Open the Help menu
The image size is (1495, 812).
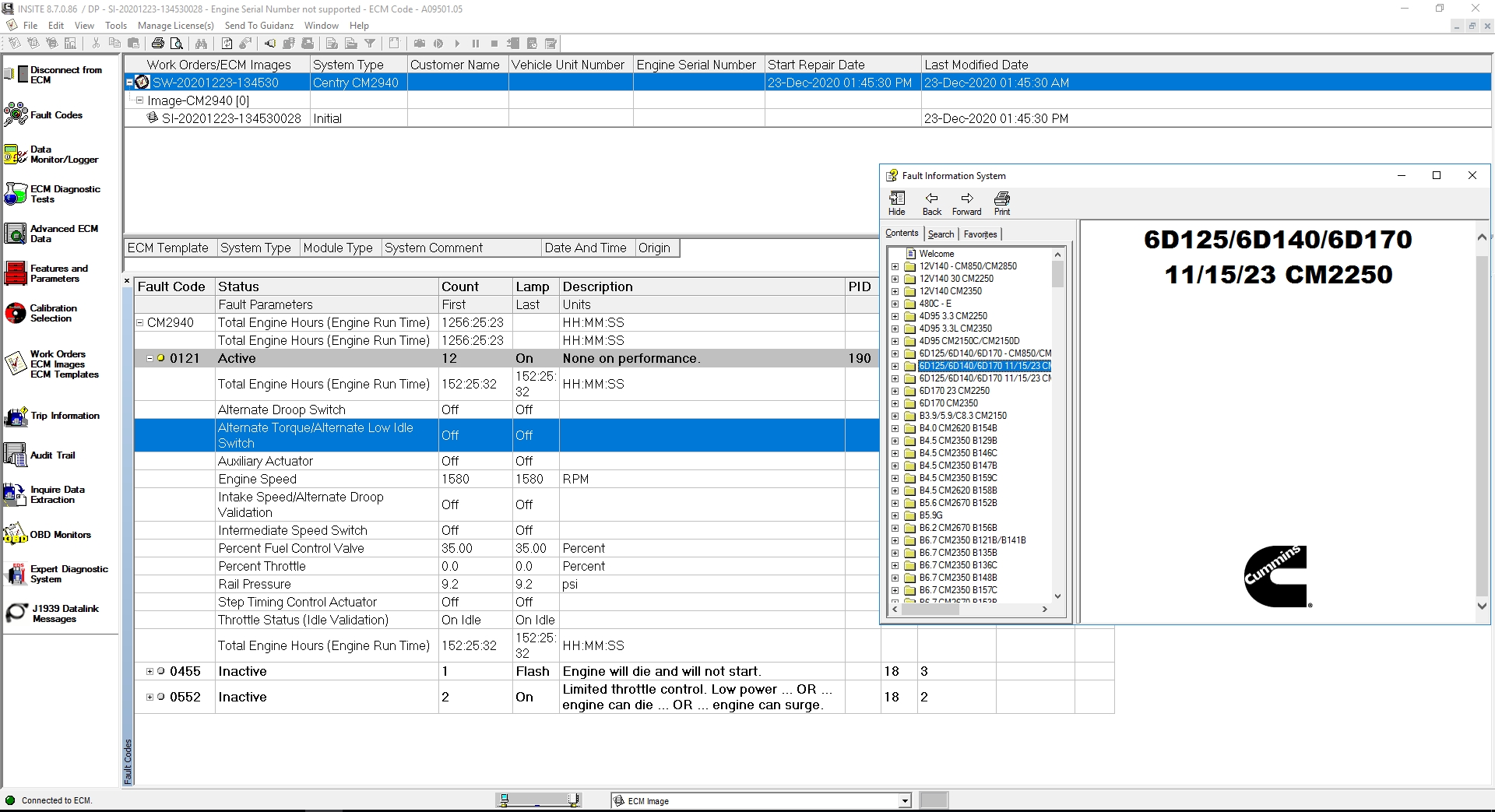point(359,26)
